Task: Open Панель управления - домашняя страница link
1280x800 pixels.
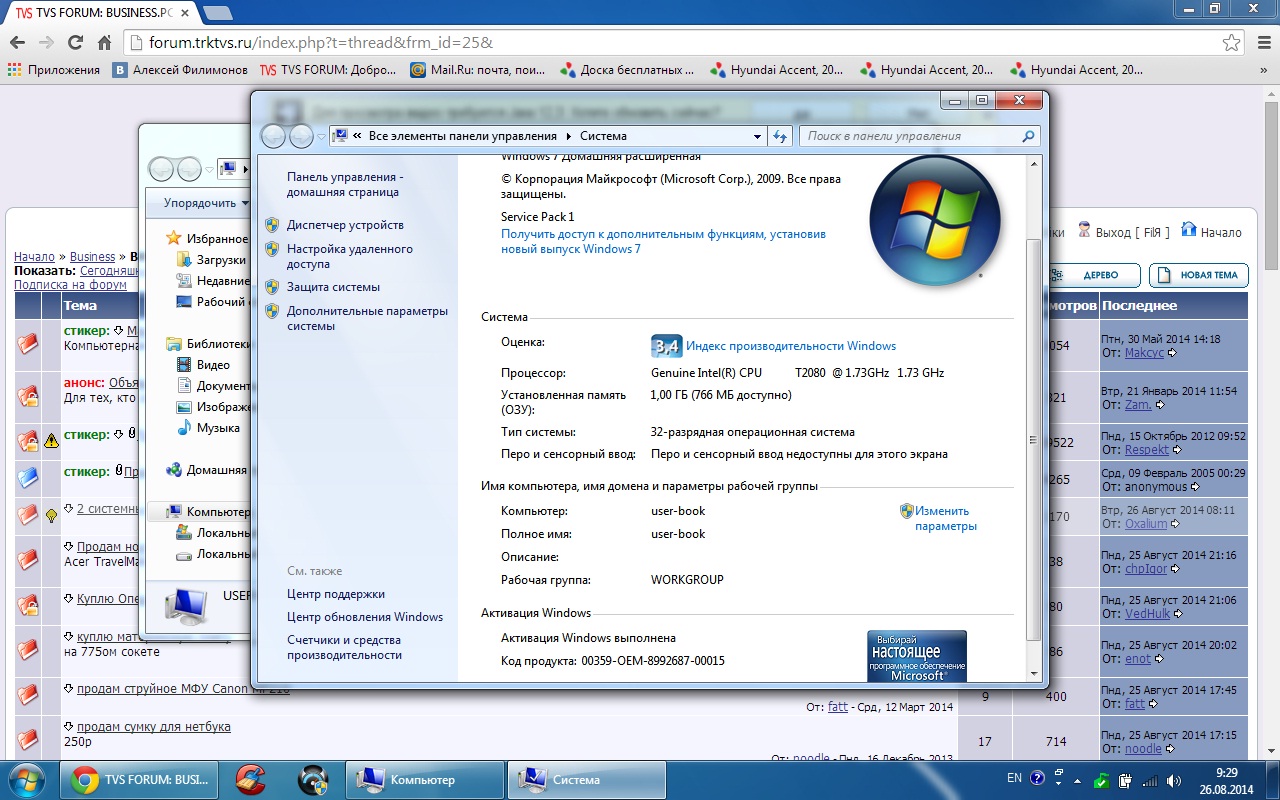Action: (345, 184)
